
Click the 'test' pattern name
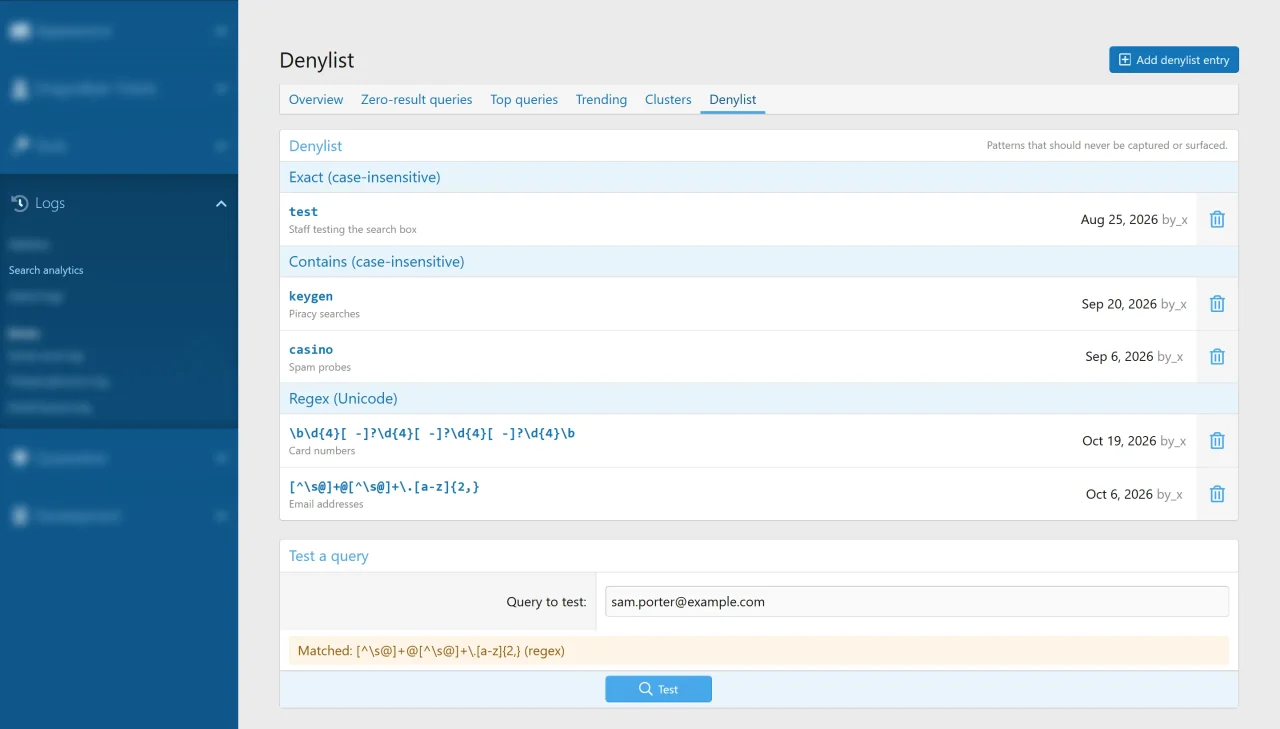303,212
